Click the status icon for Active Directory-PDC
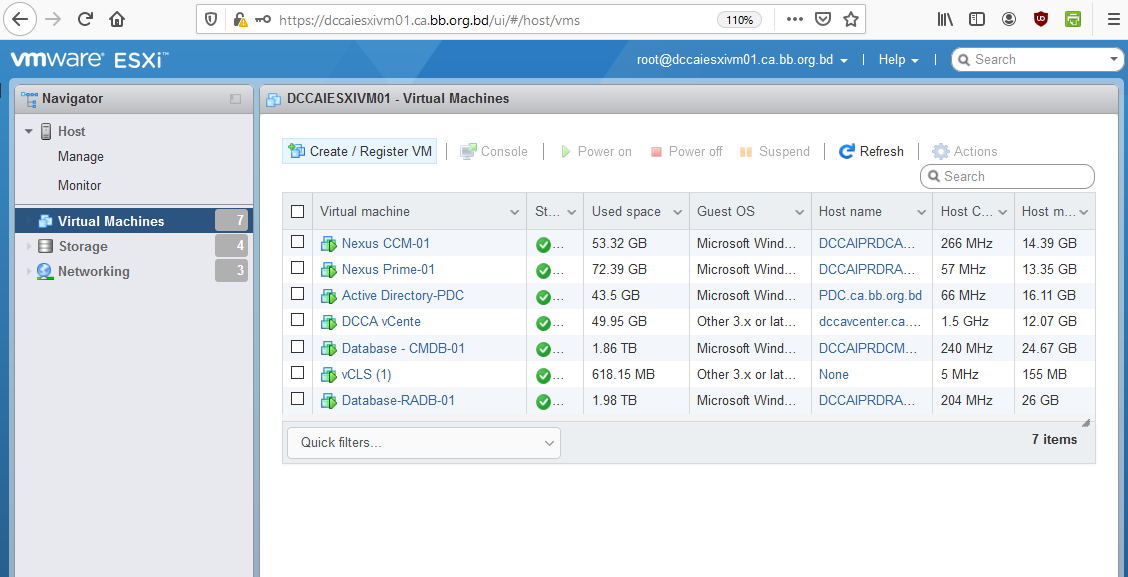The width and height of the screenshot is (1128, 577). click(x=543, y=296)
